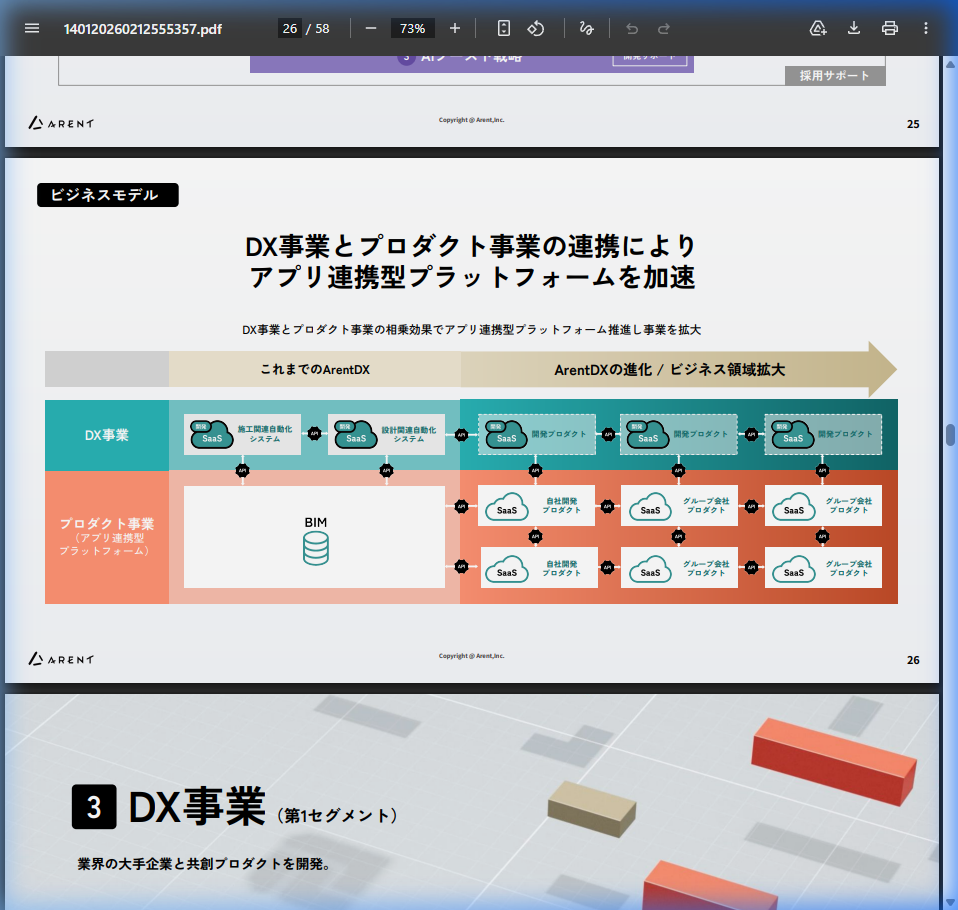Click the zoom percentage field showing 73%
This screenshot has width=958, height=910.
[412, 28]
